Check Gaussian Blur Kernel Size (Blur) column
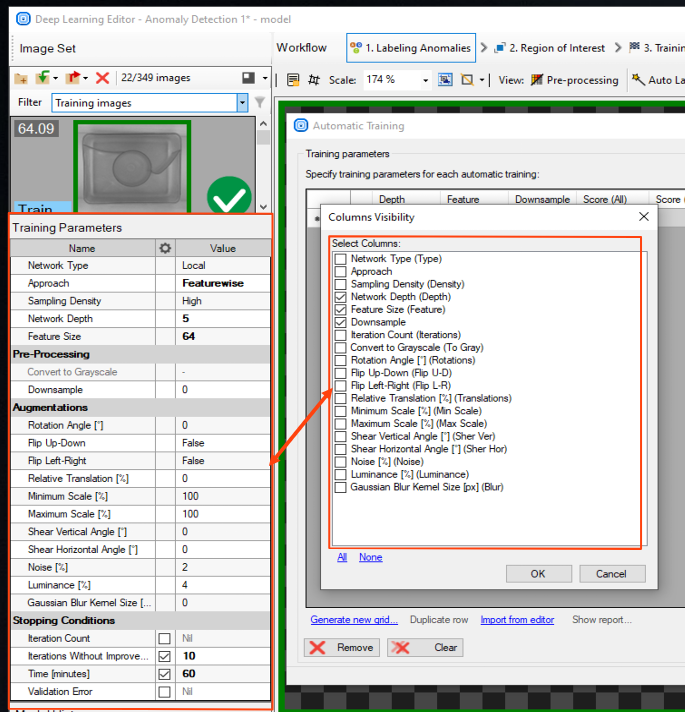The width and height of the screenshot is (685, 712). pyautogui.click(x=340, y=488)
